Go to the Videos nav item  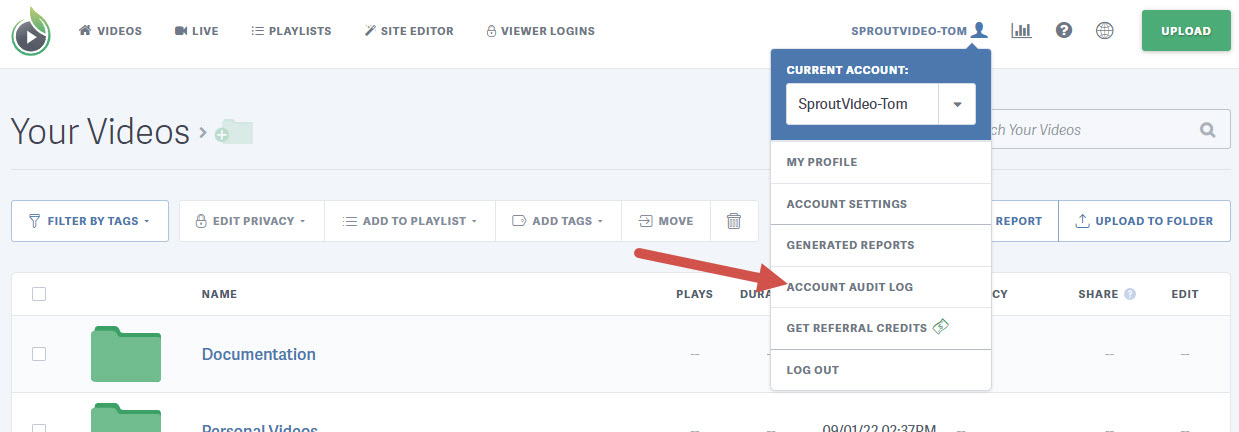[x=110, y=31]
